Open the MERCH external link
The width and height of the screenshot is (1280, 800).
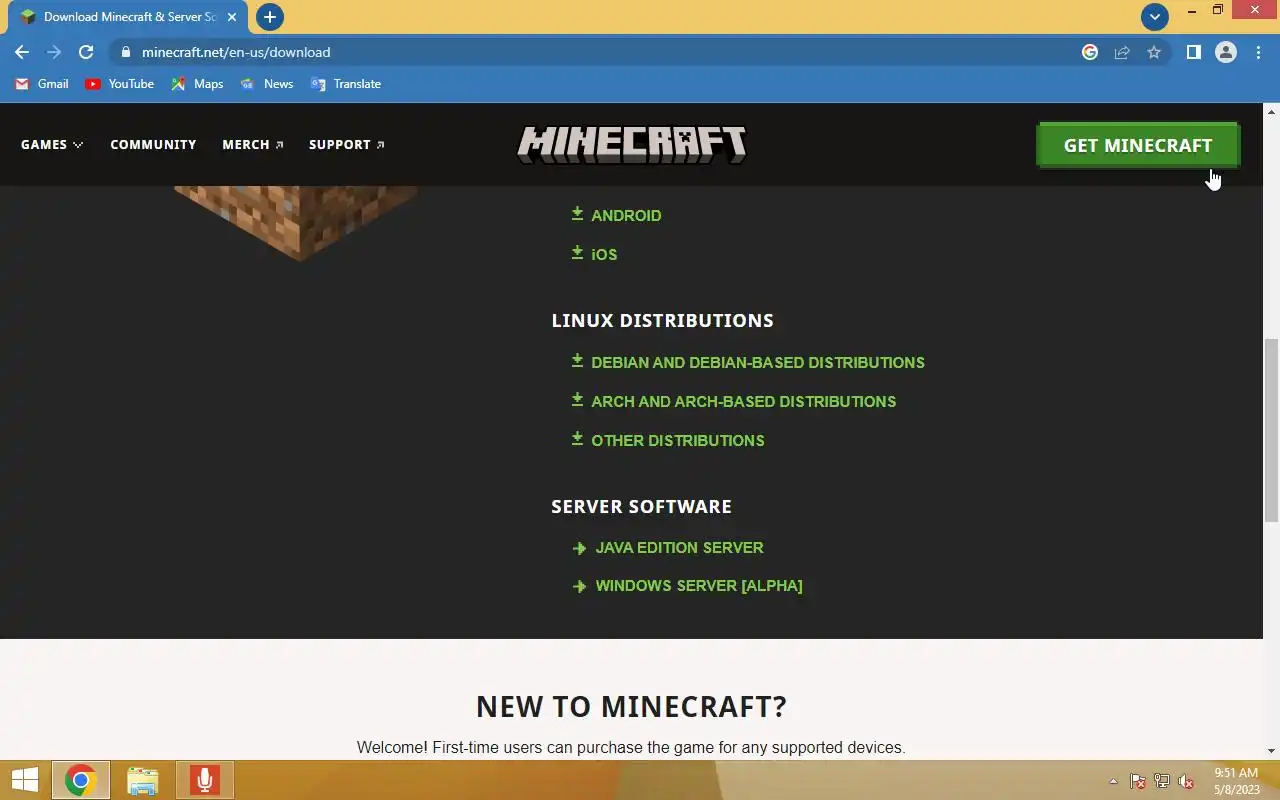point(253,145)
